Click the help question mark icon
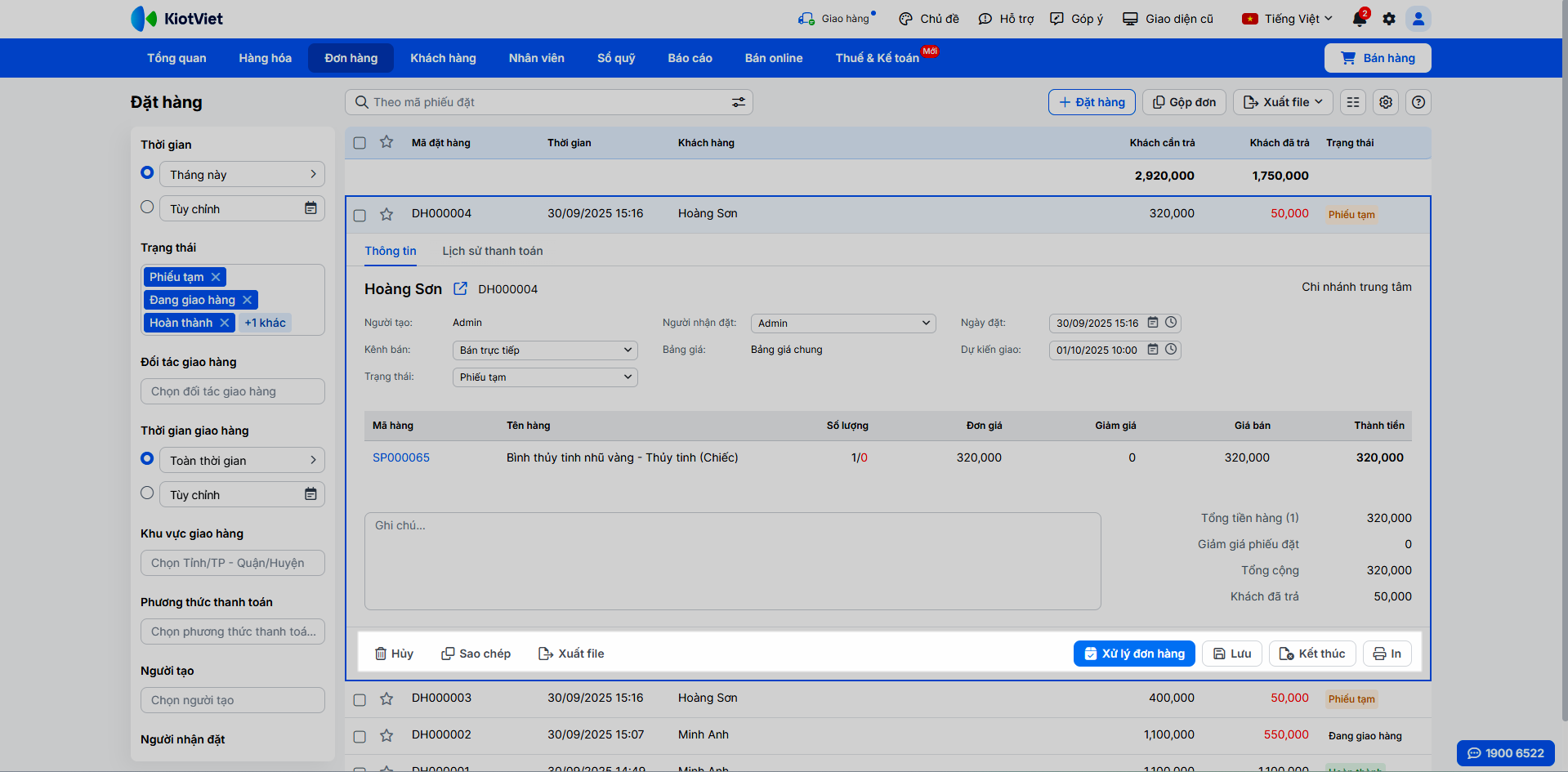Screen dimensions: 1568x772 point(1418,102)
